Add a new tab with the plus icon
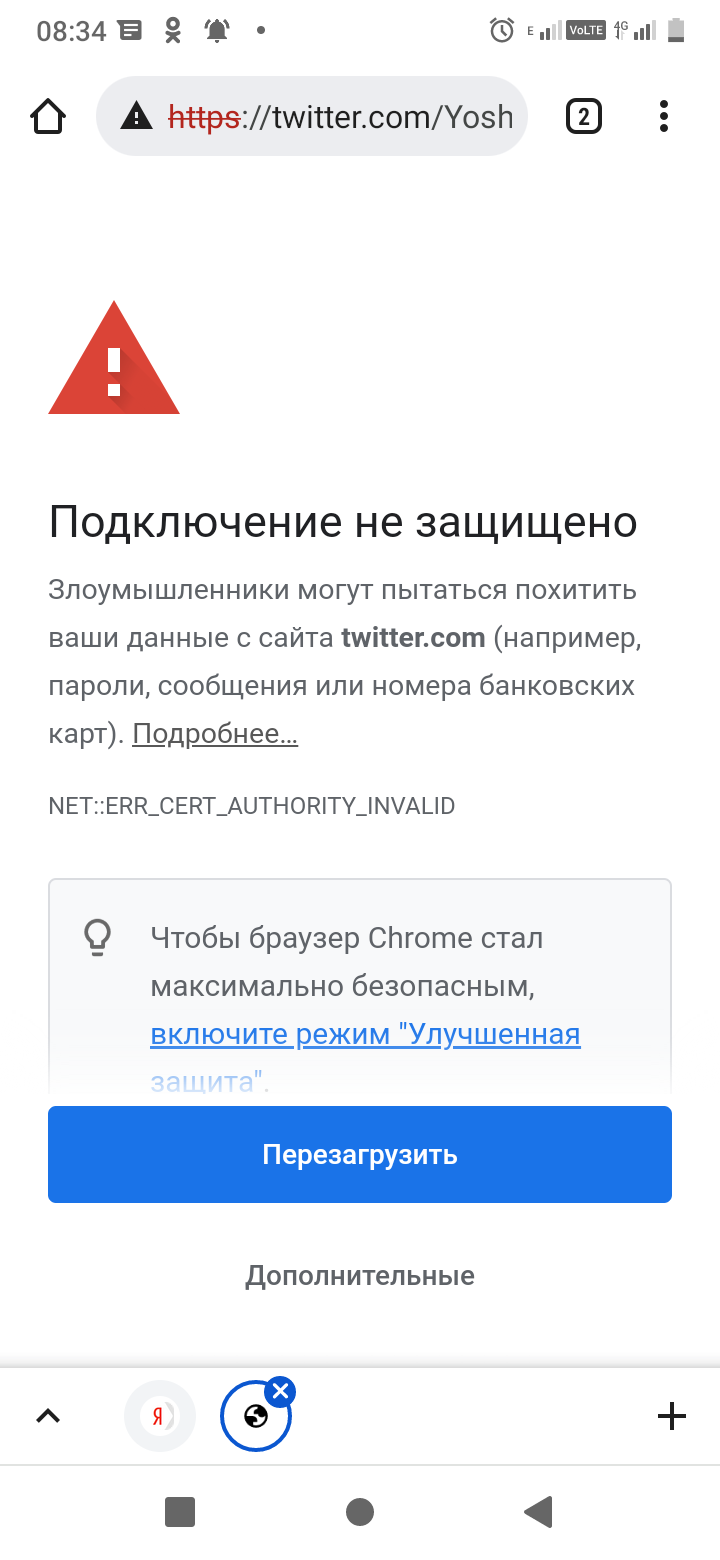This screenshot has width=720, height=1560. 672,1415
